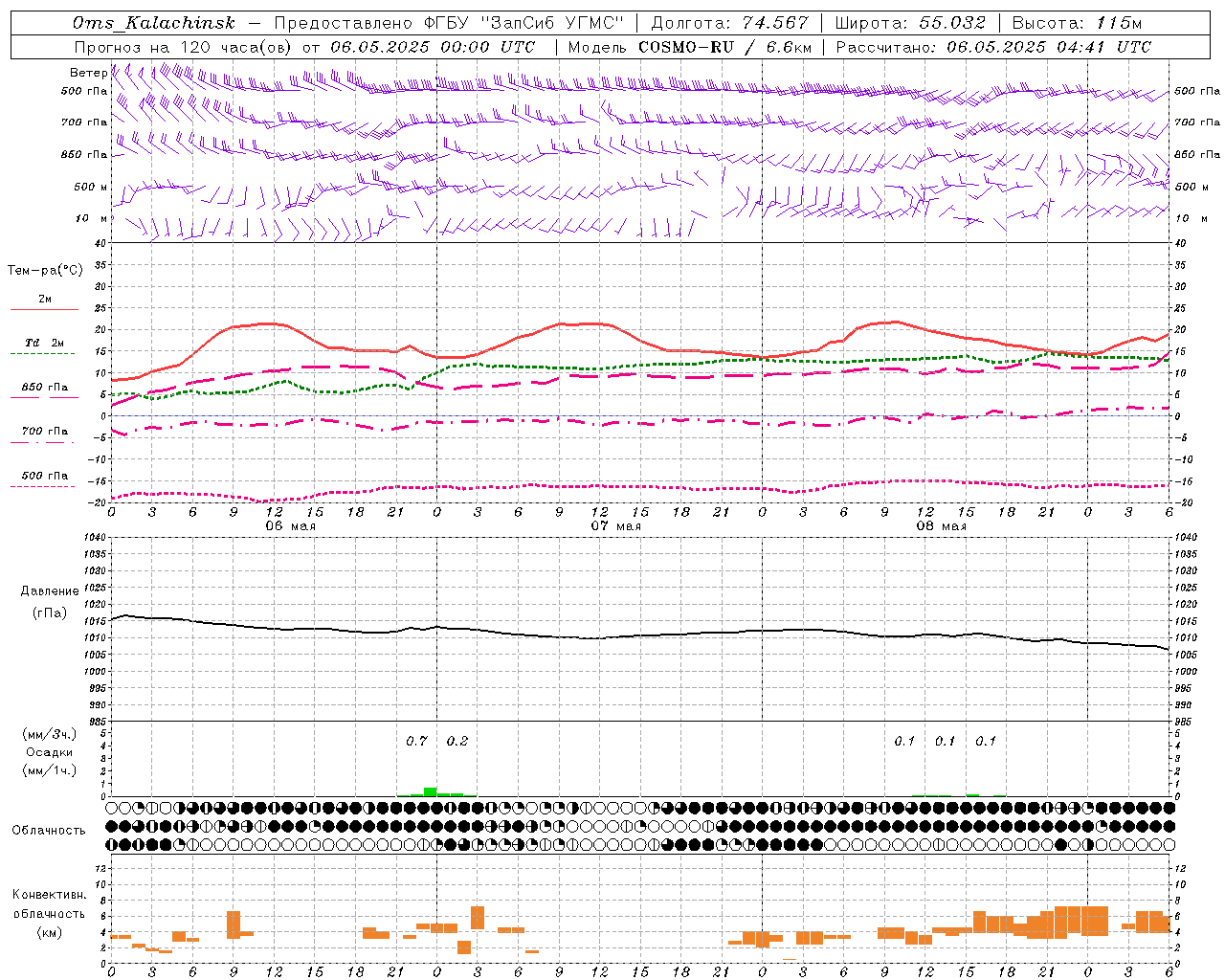1225x980 pixels.
Task: Click the tallest green precipitation bar
Action: (430, 791)
